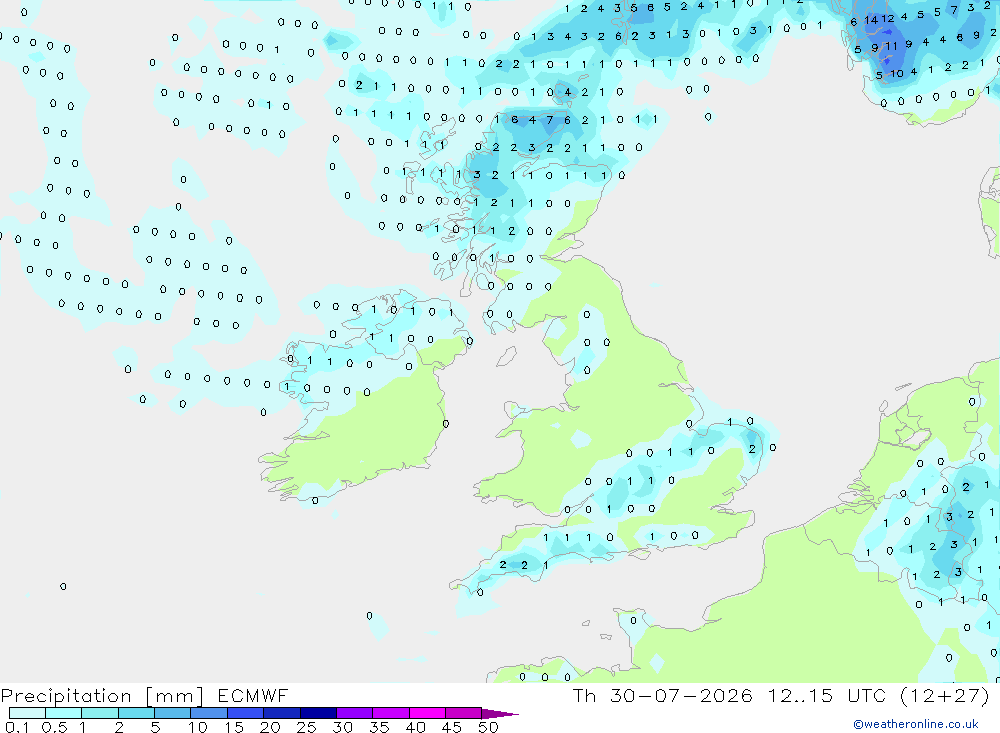Click the 30–35 mm violet legend swatch
This screenshot has height=733, width=1000.
click(354, 713)
